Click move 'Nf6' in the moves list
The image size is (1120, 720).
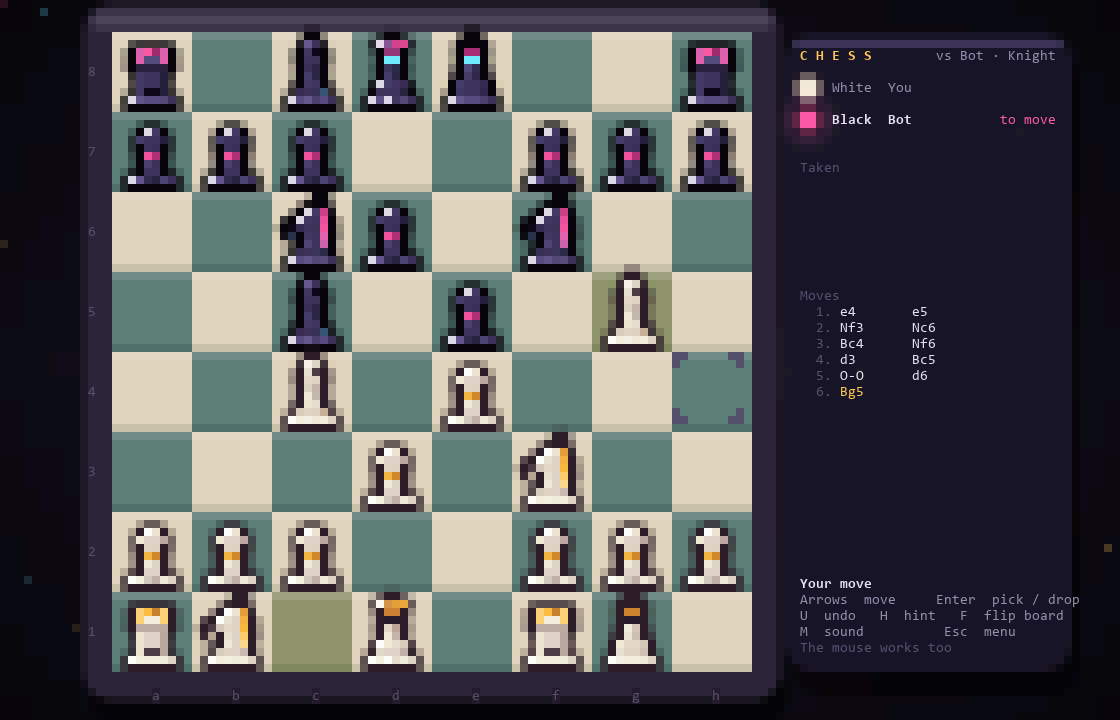tap(924, 344)
